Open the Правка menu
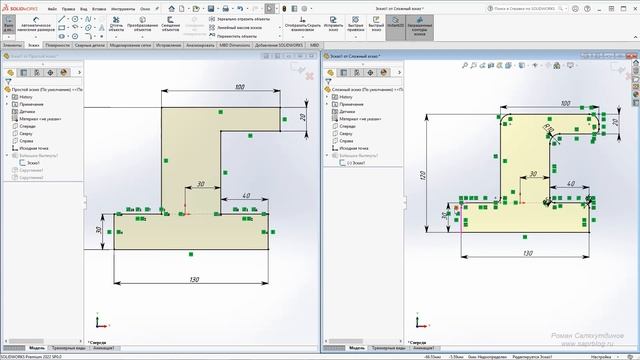The image size is (640, 360). click(68, 9)
